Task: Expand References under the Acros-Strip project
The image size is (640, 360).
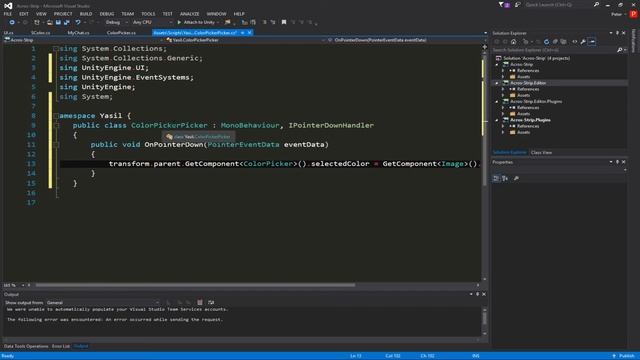Action: pos(503,71)
